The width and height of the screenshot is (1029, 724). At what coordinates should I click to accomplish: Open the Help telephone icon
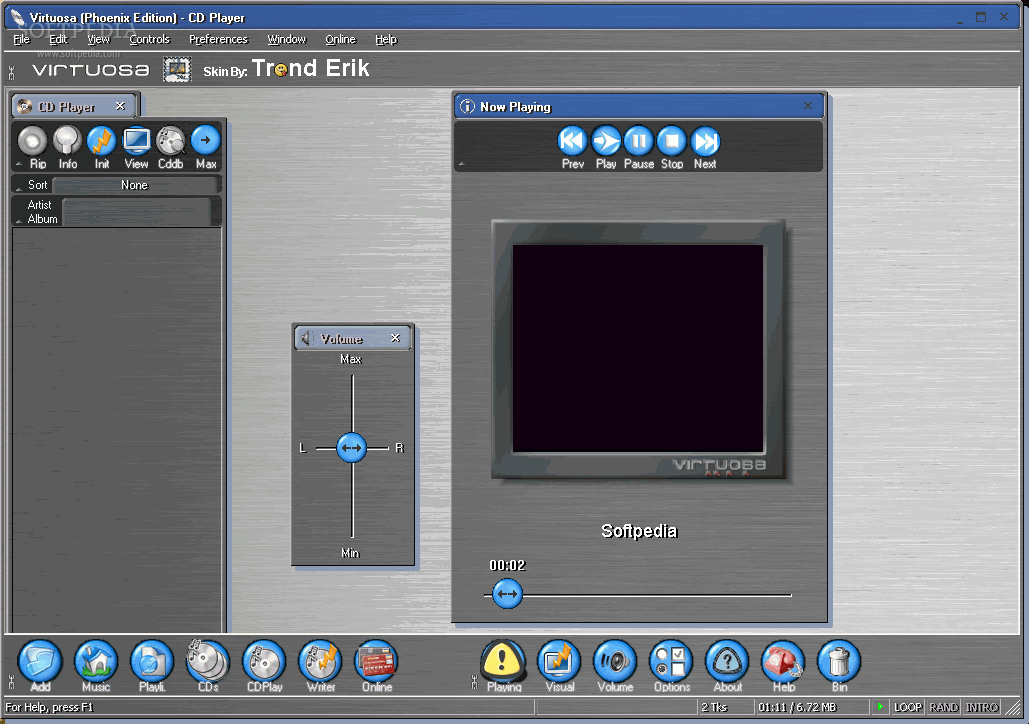tap(784, 662)
